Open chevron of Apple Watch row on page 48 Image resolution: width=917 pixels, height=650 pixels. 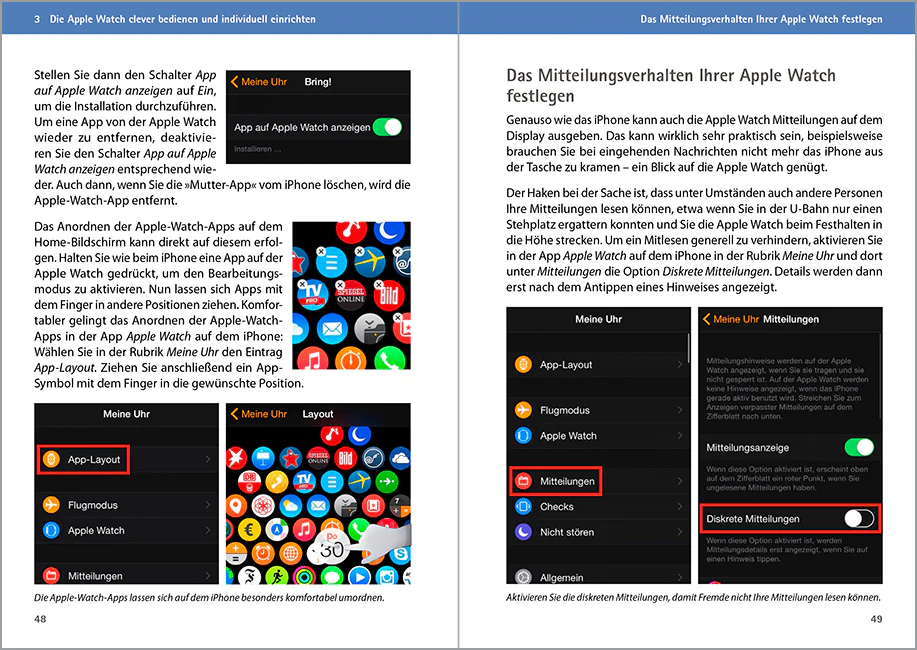[208, 530]
